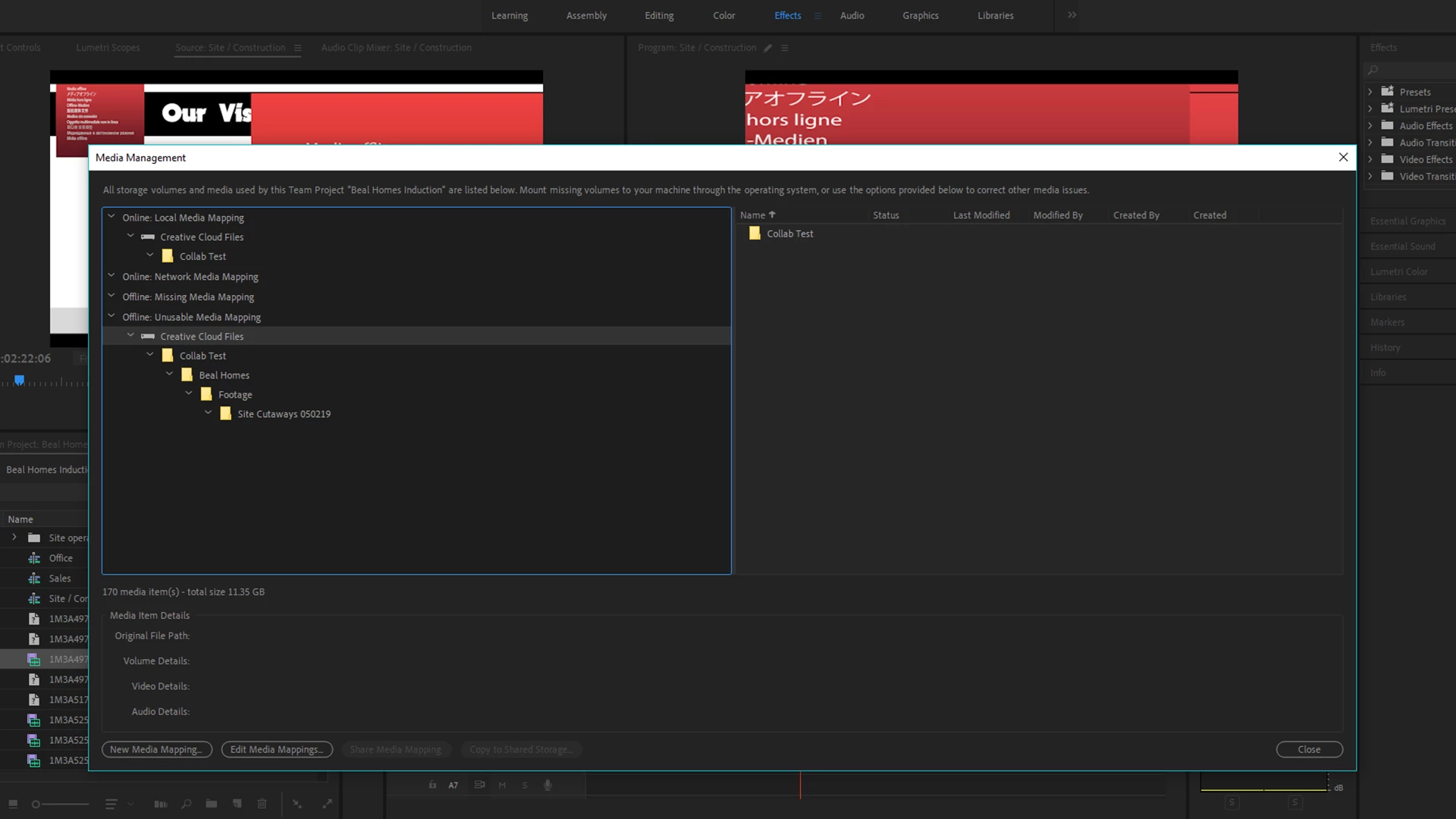The image size is (1456, 819).
Task: Switch to the Color workspace tab
Action: click(723, 15)
